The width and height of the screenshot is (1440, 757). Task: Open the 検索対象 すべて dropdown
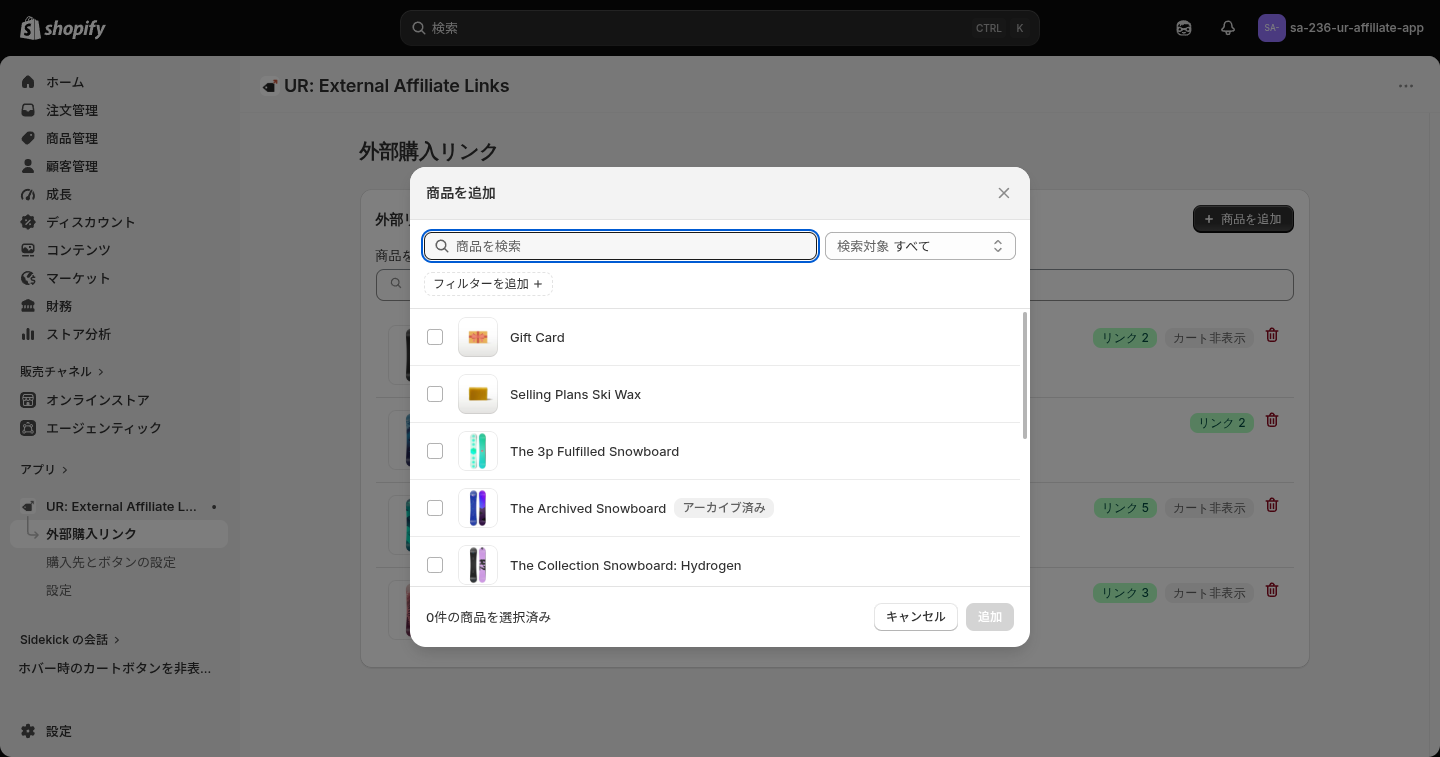(x=920, y=246)
